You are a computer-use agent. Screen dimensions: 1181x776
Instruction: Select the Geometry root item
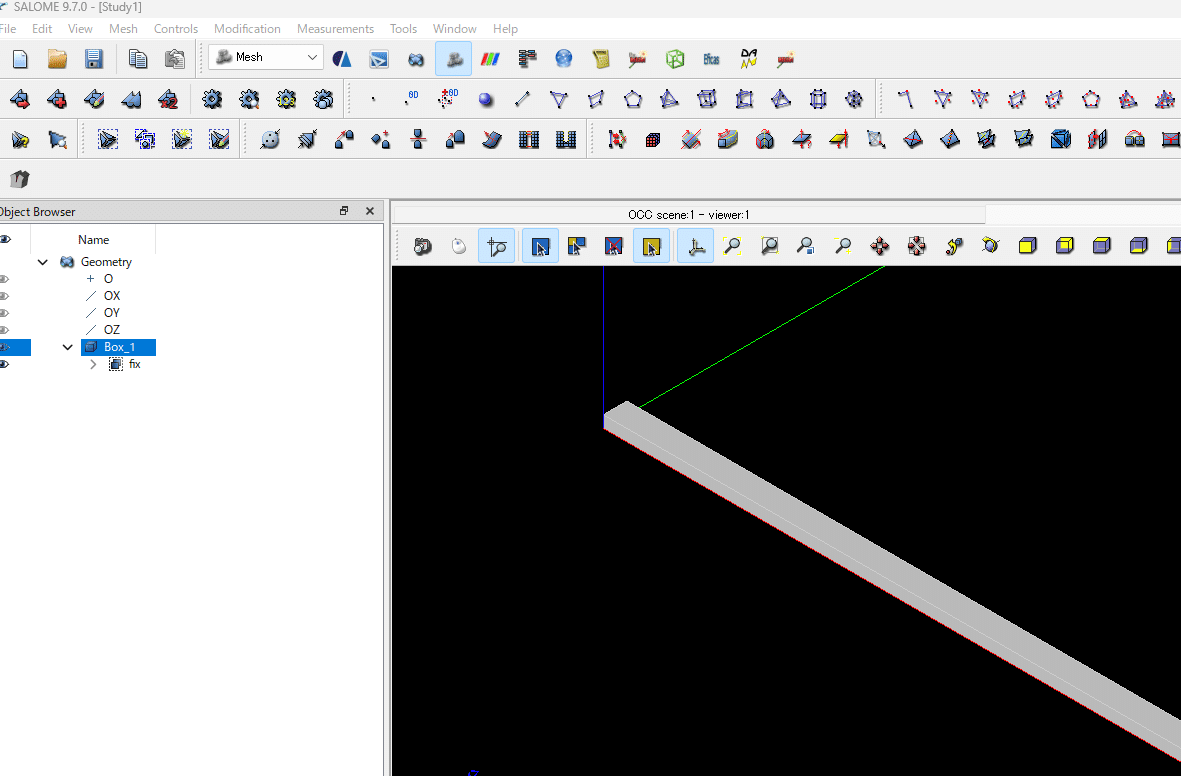pyautogui.click(x=106, y=262)
